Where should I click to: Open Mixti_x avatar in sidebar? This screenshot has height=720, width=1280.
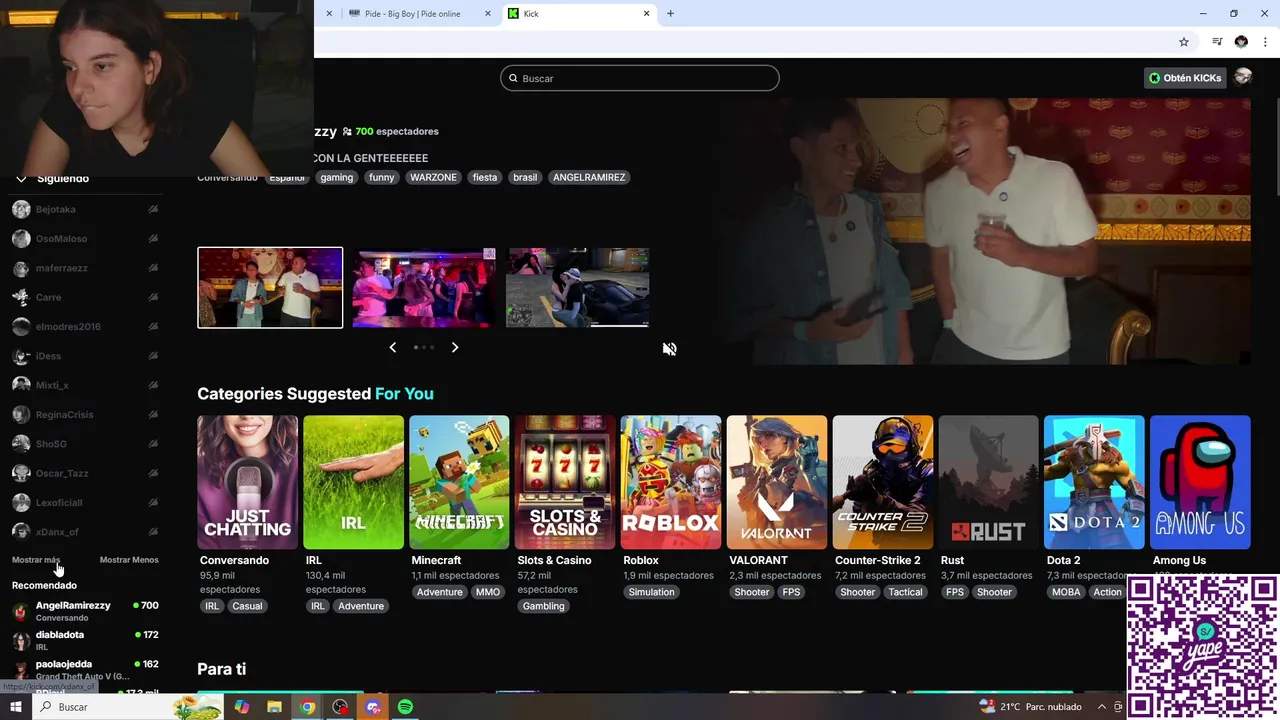coord(21,385)
